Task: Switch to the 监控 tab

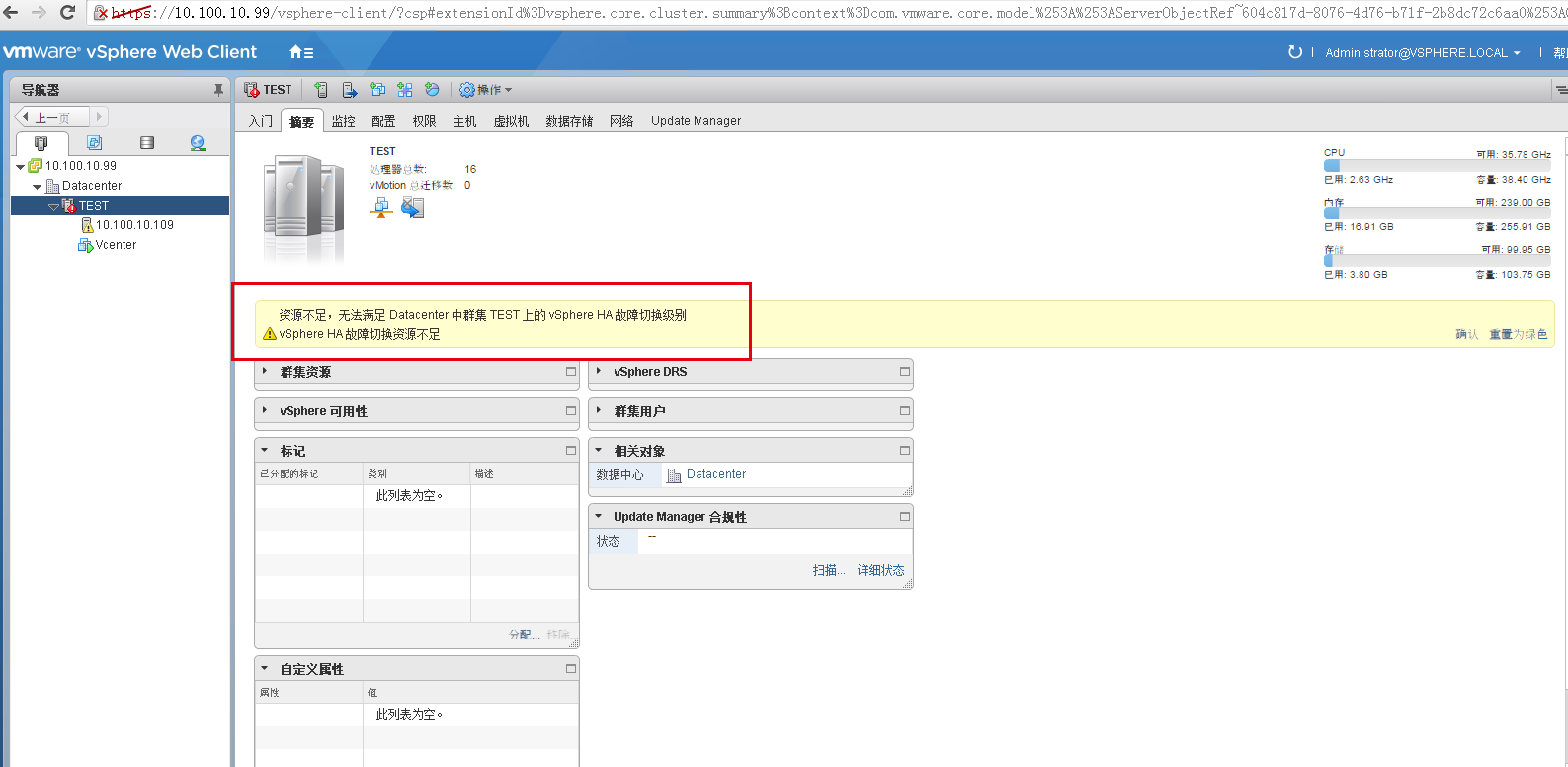Action: [x=343, y=121]
